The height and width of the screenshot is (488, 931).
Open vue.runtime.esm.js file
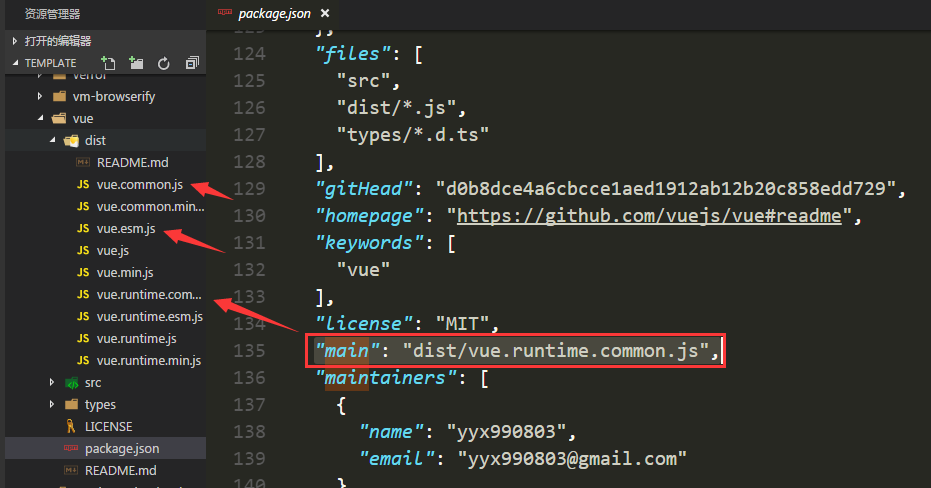(x=150, y=316)
